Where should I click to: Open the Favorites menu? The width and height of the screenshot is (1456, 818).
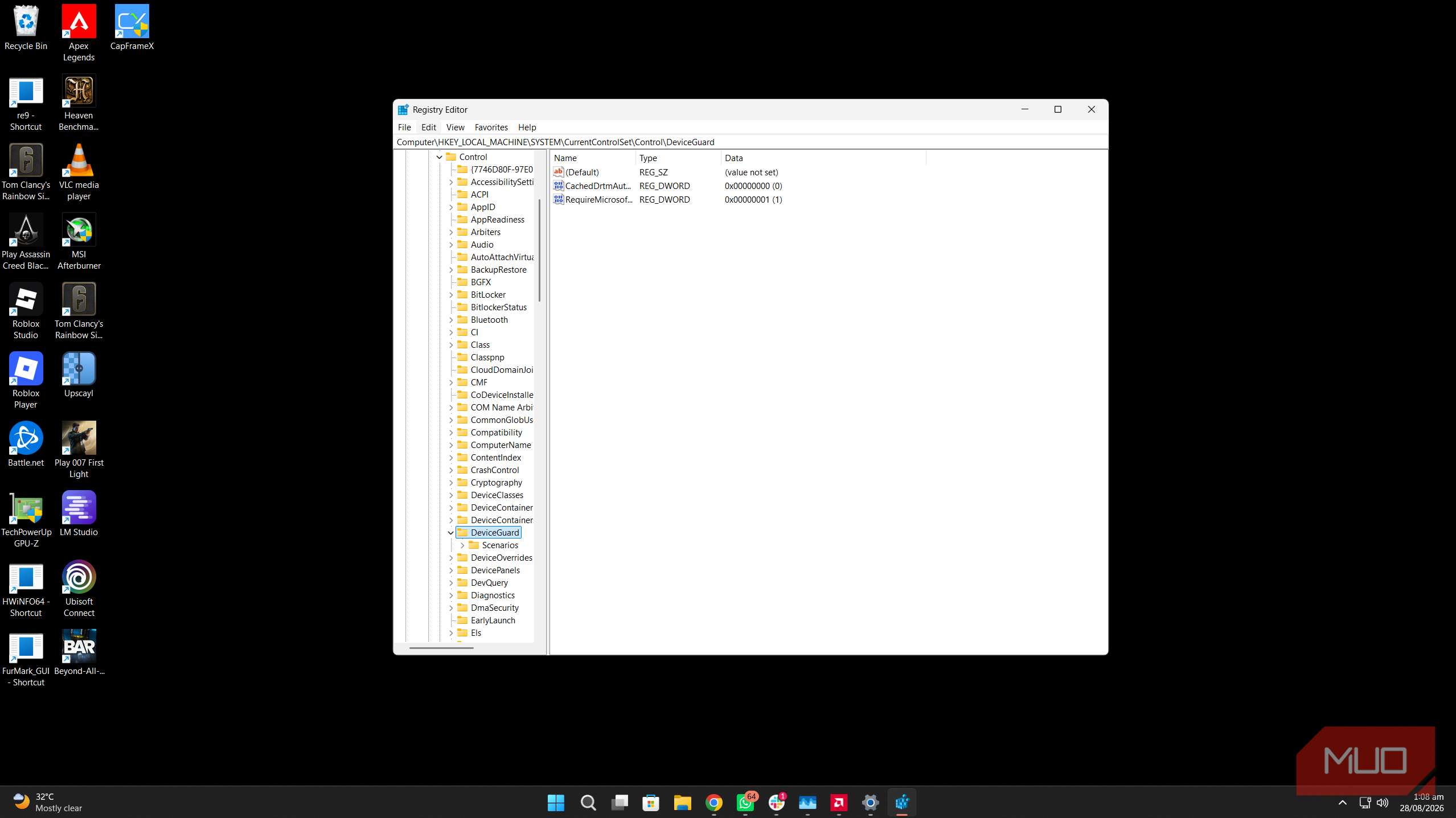[x=491, y=128]
